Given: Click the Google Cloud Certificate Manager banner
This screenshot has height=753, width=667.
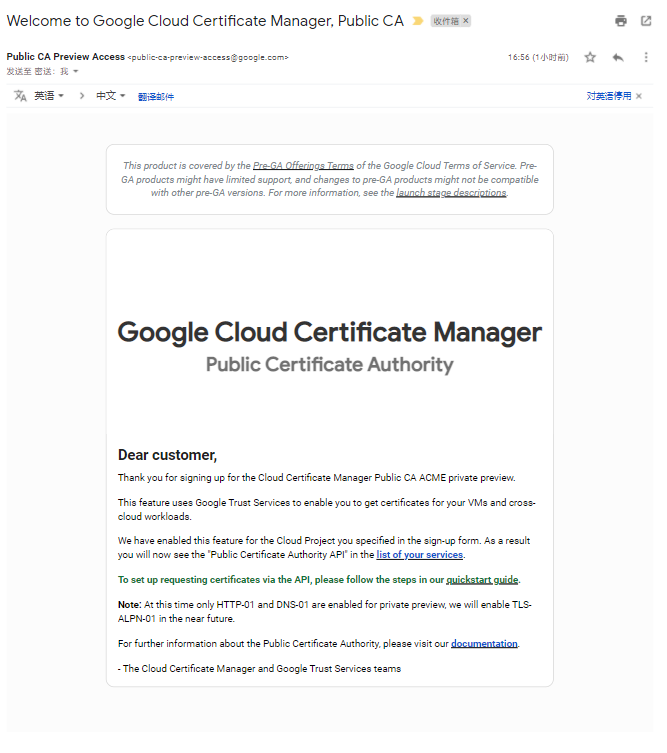Looking at the screenshot, I should click(329, 332).
